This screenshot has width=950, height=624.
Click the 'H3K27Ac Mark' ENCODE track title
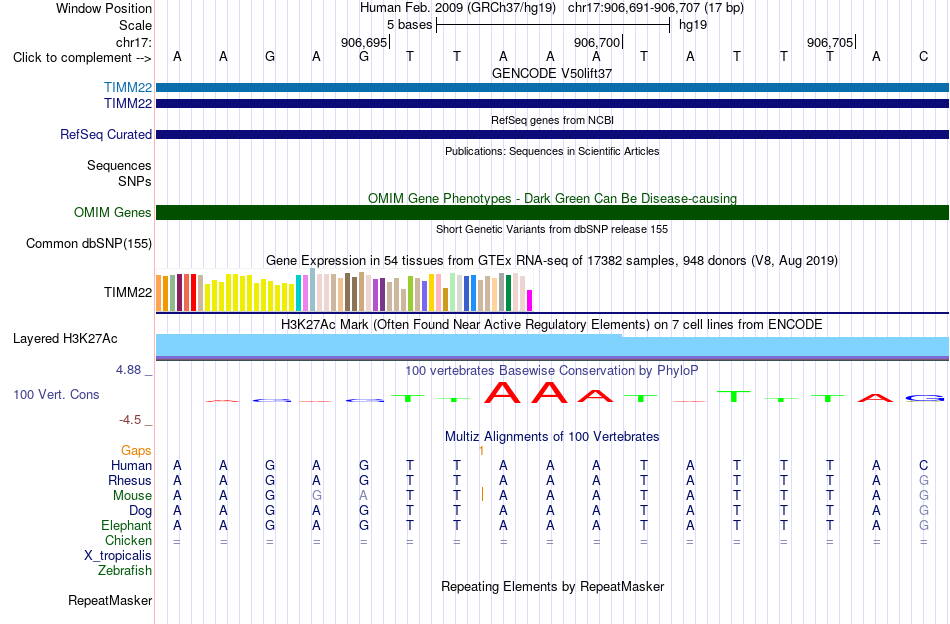pyautogui.click(x=552, y=324)
